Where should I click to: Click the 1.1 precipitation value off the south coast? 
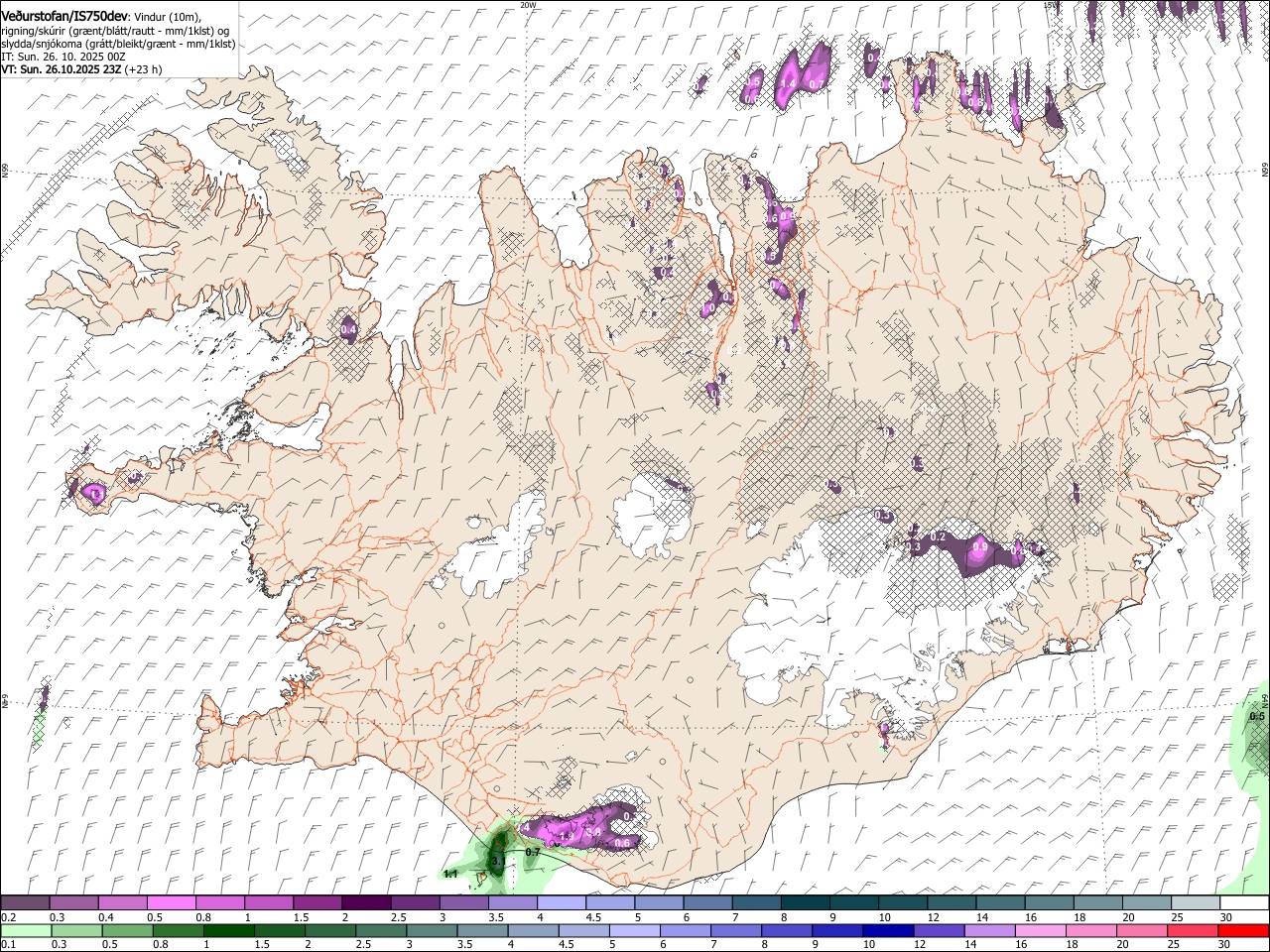(450, 874)
